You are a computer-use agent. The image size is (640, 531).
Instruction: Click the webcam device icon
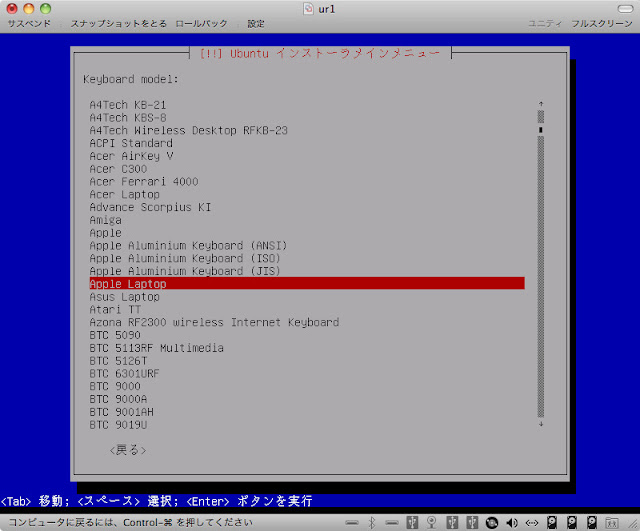431,522
